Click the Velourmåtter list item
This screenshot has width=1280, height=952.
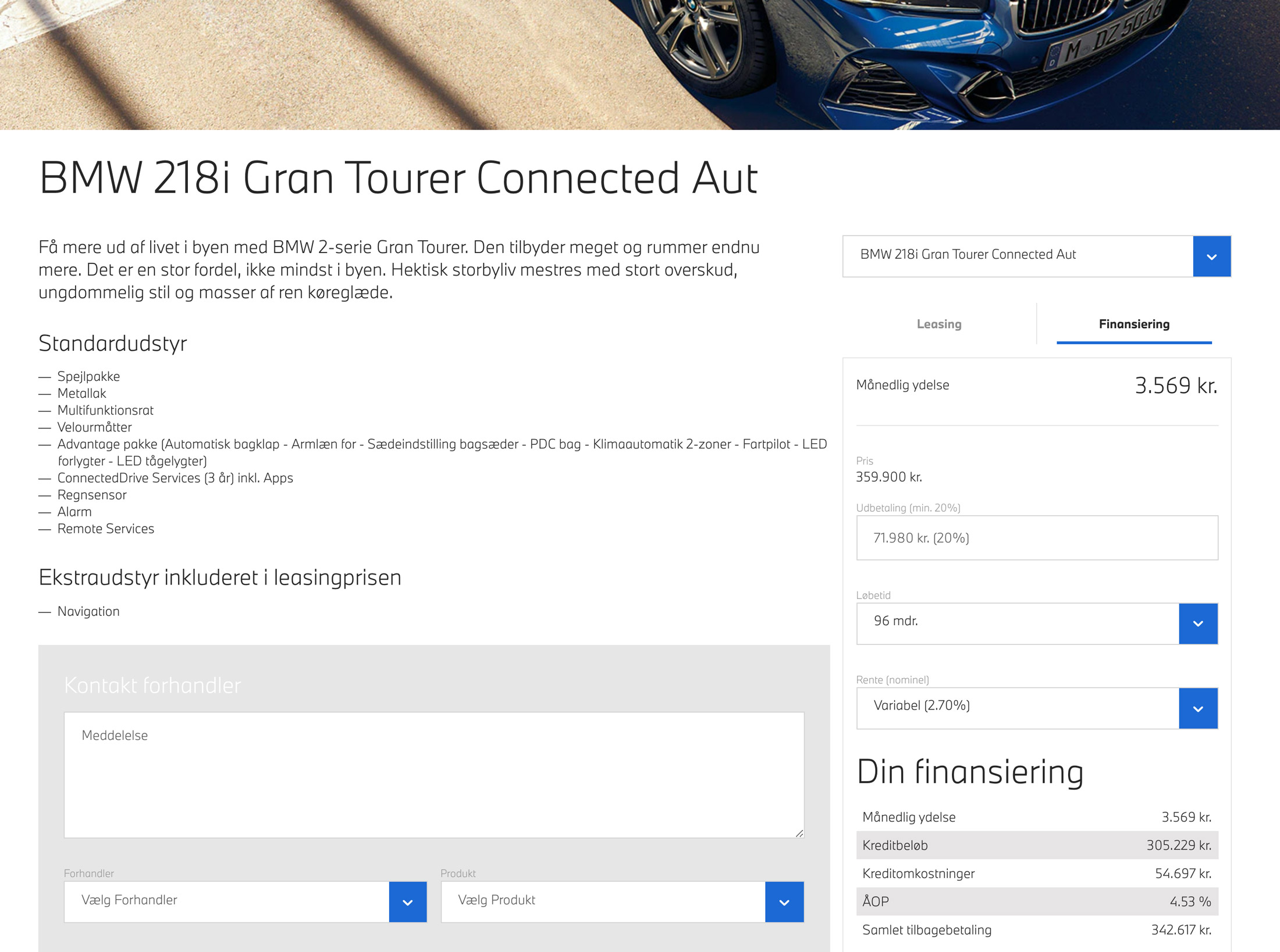(94, 427)
